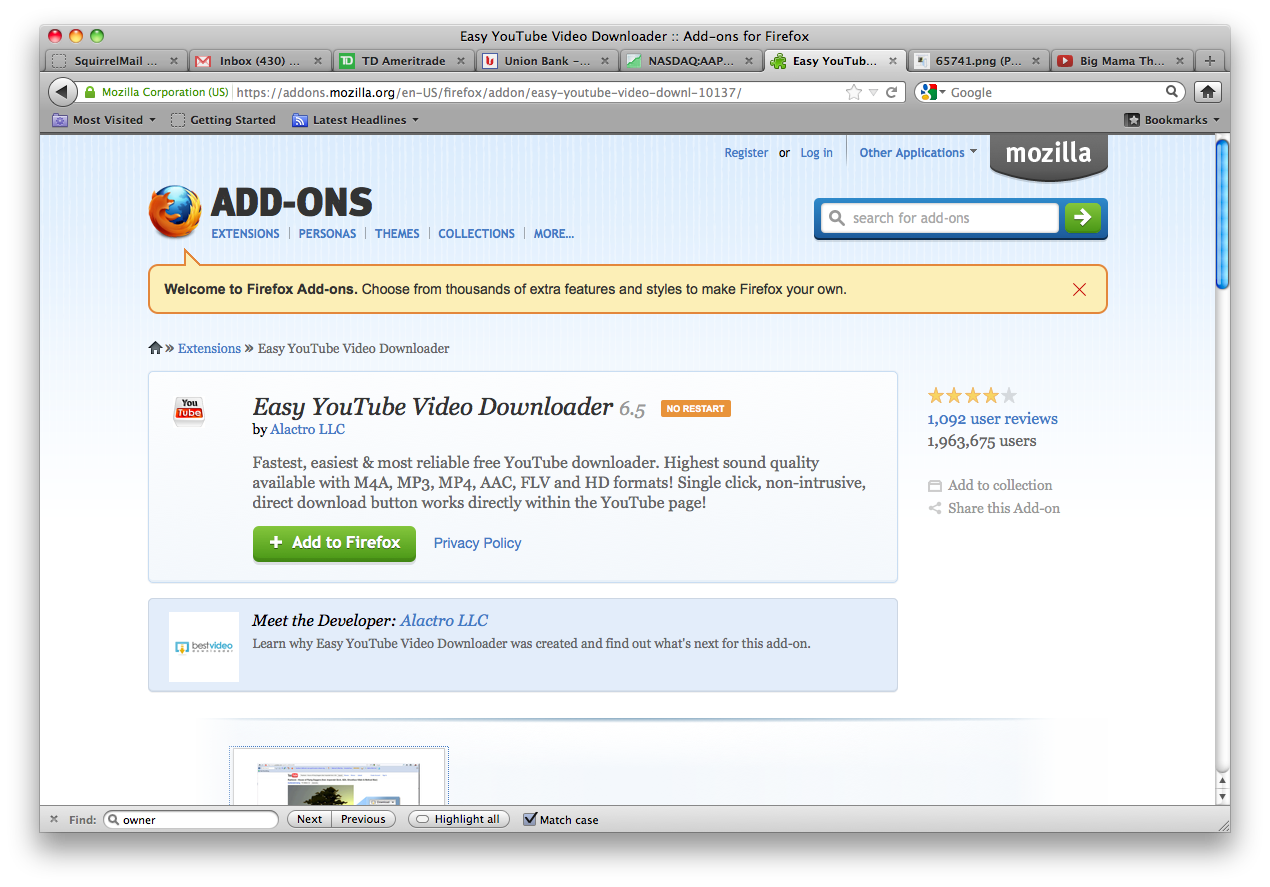1270x887 pixels.
Task: Open the Getting Started bookmark
Action: click(x=223, y=120)
